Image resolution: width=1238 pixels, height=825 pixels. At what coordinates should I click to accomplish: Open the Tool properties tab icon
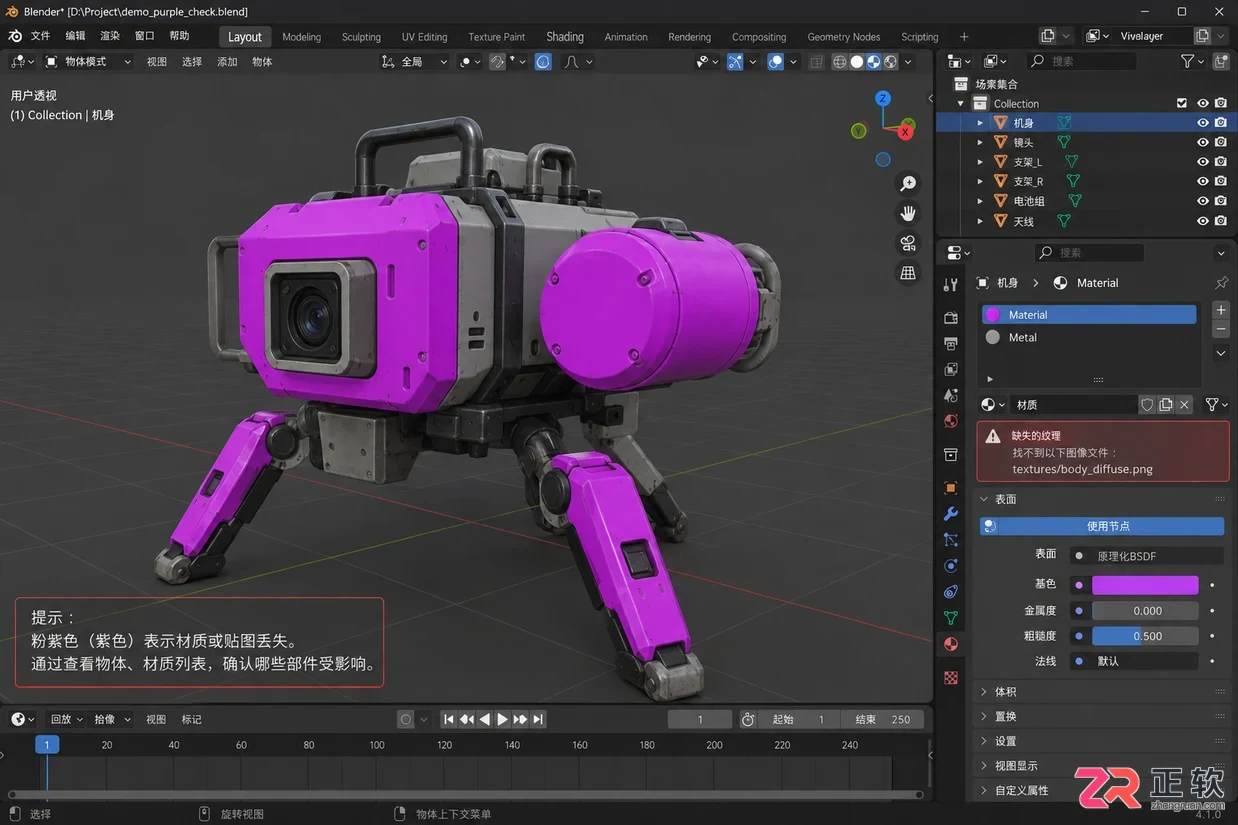[x=951, y=285]
